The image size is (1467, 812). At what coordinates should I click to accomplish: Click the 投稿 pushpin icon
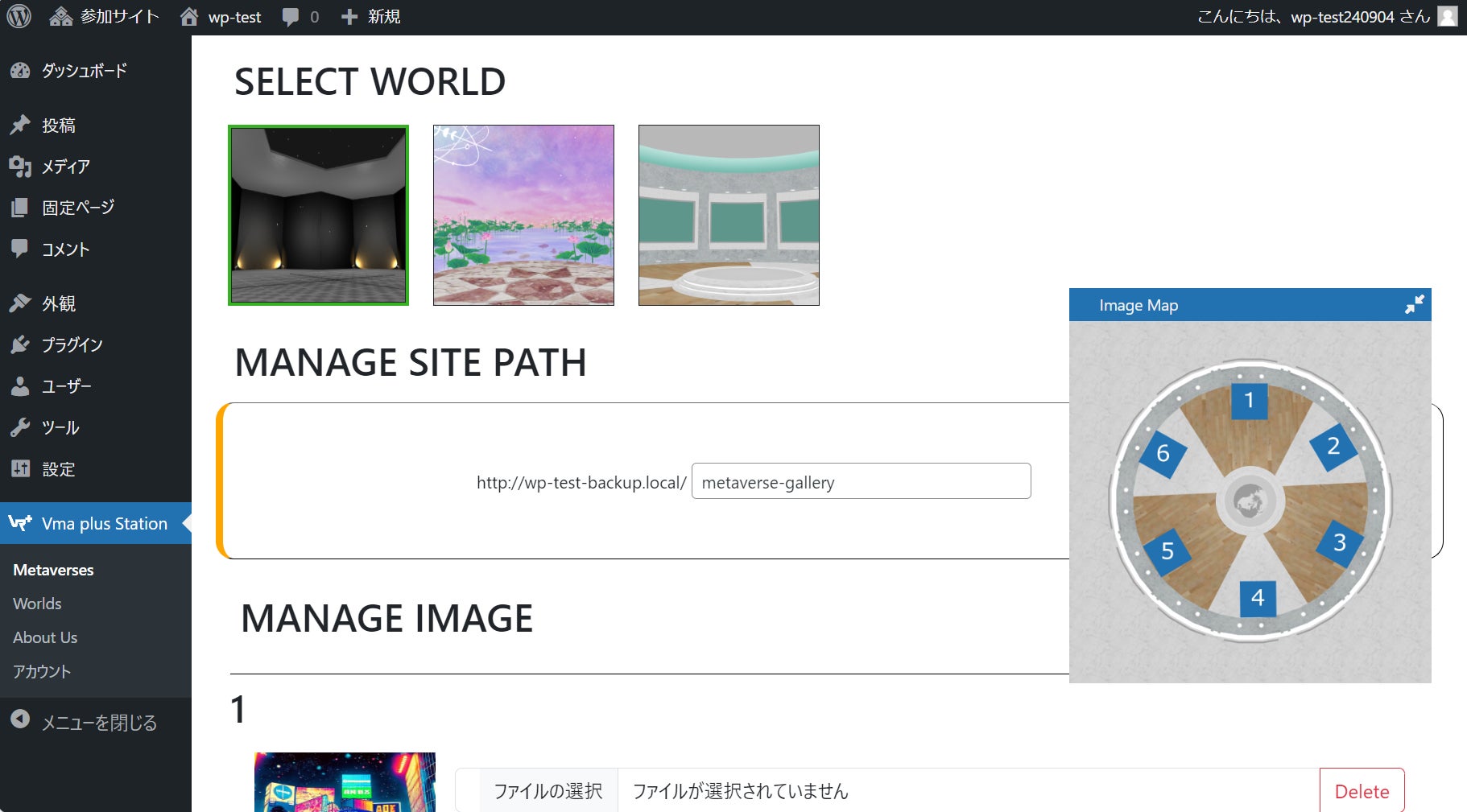coord(20,125)
